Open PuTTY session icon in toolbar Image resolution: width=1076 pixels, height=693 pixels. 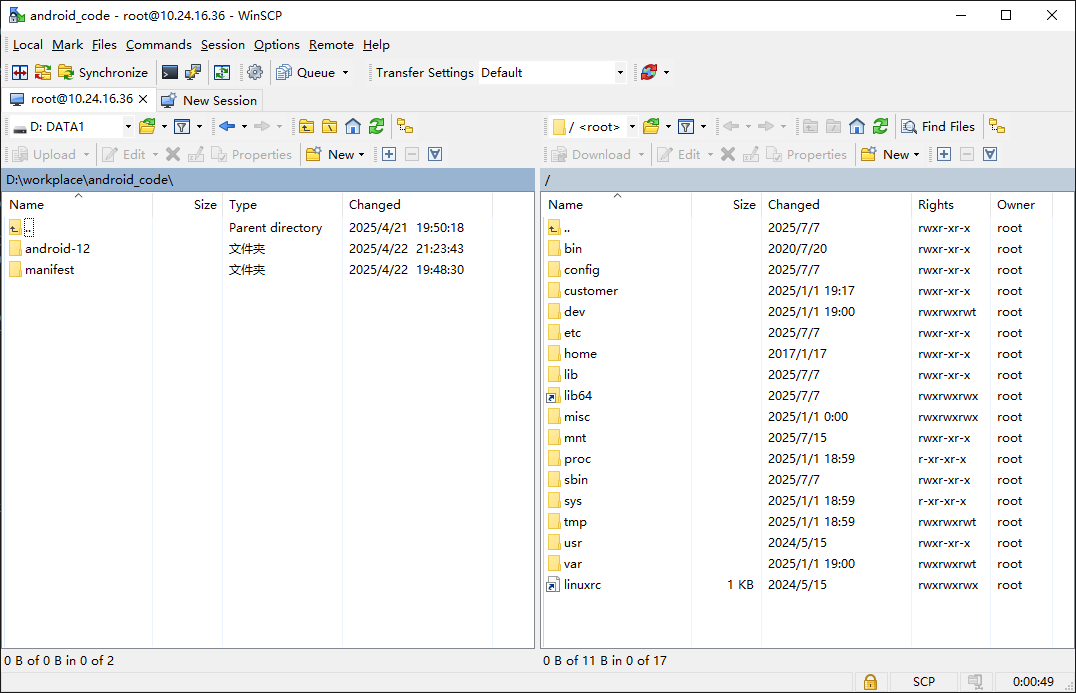click(193, 72)
